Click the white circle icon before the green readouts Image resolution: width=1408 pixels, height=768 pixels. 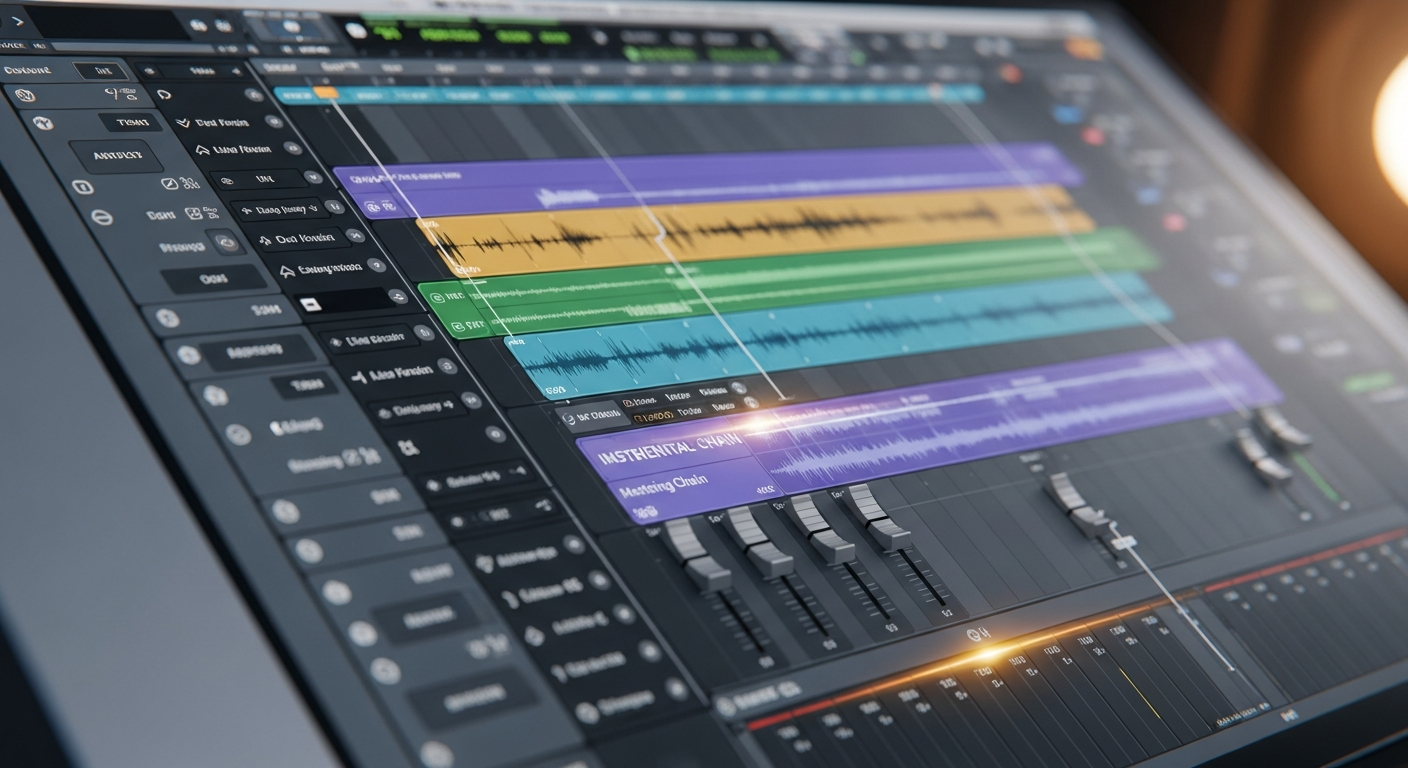pyautogui.click(x=357, y=30)
